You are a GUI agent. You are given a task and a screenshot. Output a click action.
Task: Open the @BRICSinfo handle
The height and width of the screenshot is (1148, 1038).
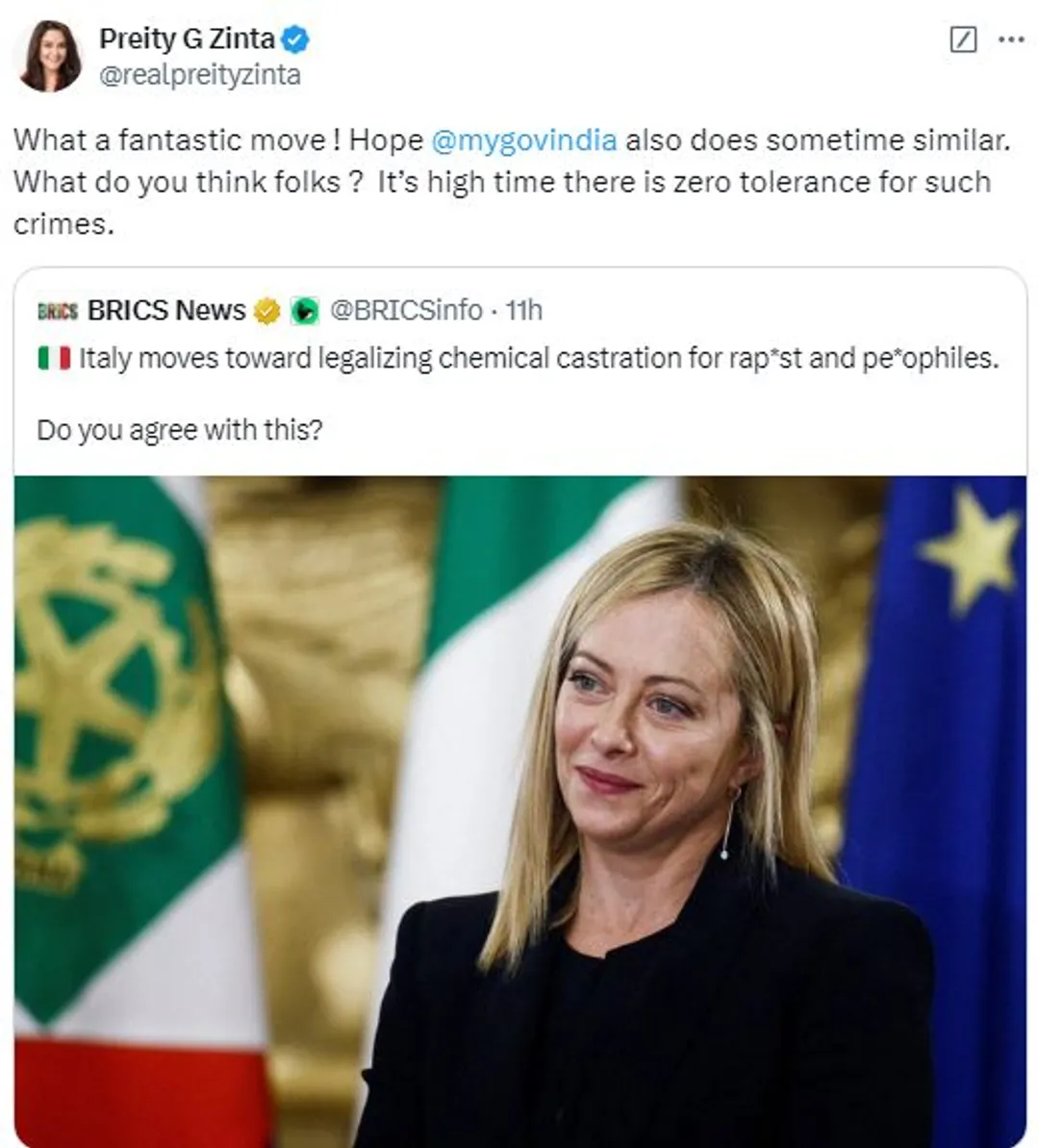click(x=406, y=311)
